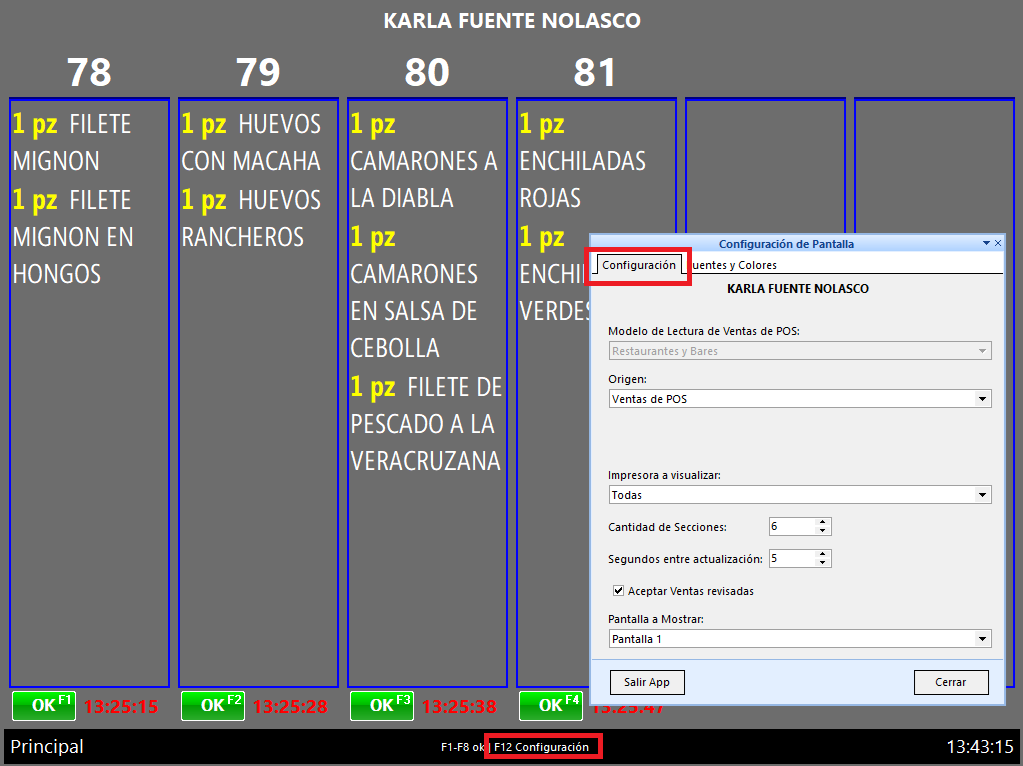Uncheck Aceptar Ventas revisadas
The height and width of the screenshot is (766, 1023).
click(x=618, y=590)
